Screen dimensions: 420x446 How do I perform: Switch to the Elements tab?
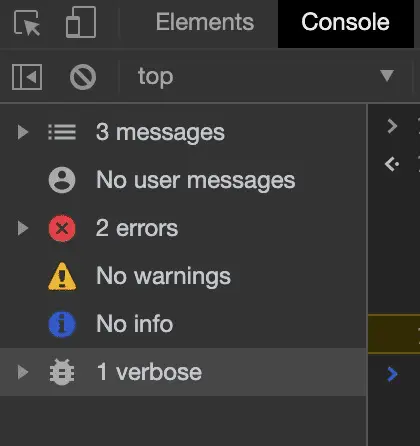point(205,22)
